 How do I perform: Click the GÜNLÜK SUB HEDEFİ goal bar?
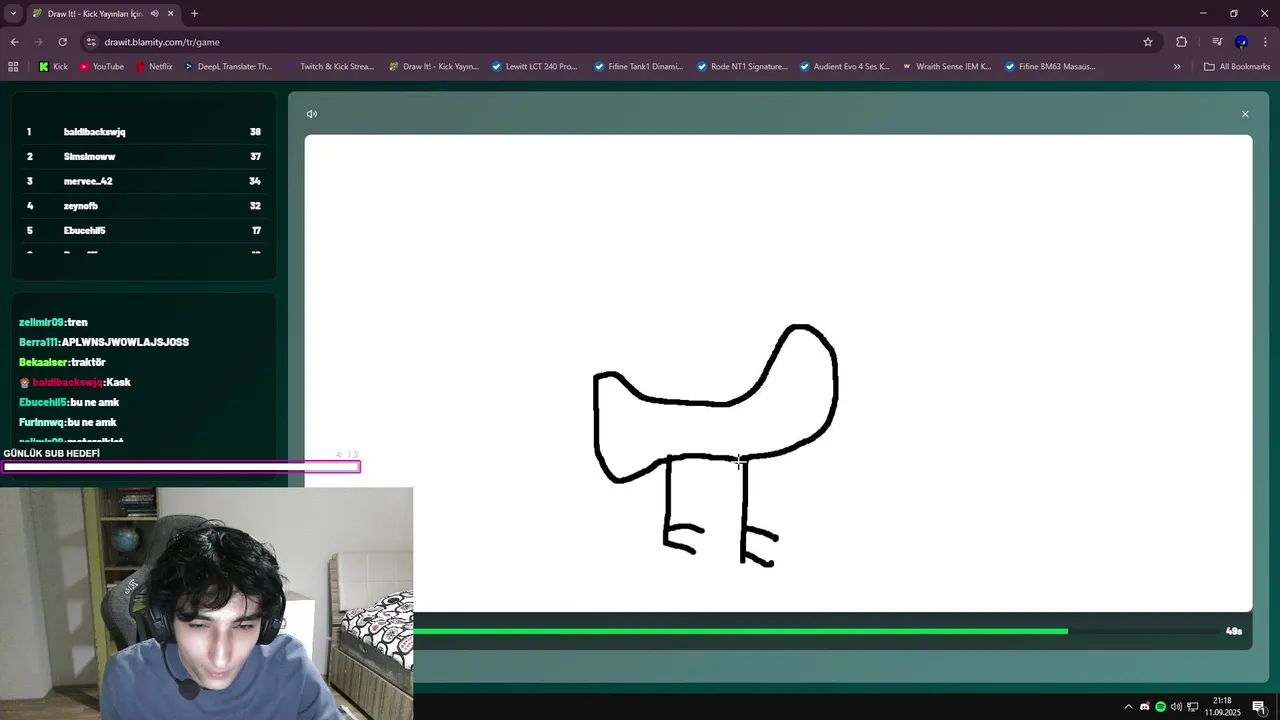click(x=181, y=466)
